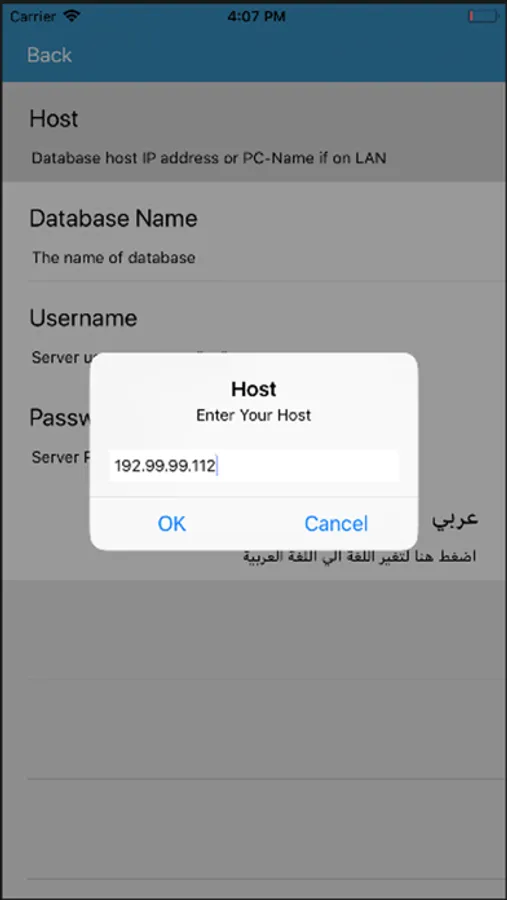Click the 'Enter Your Host' dialog message

tap(254, 415)
